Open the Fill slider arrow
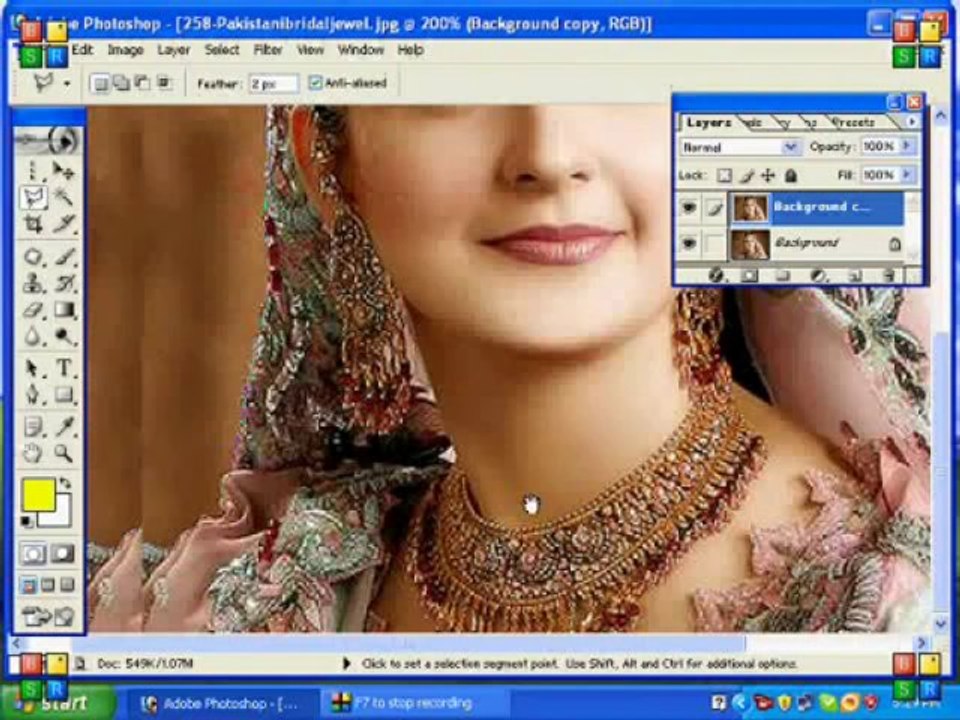This screenshot has width=960, height=720. click(907, 175)
